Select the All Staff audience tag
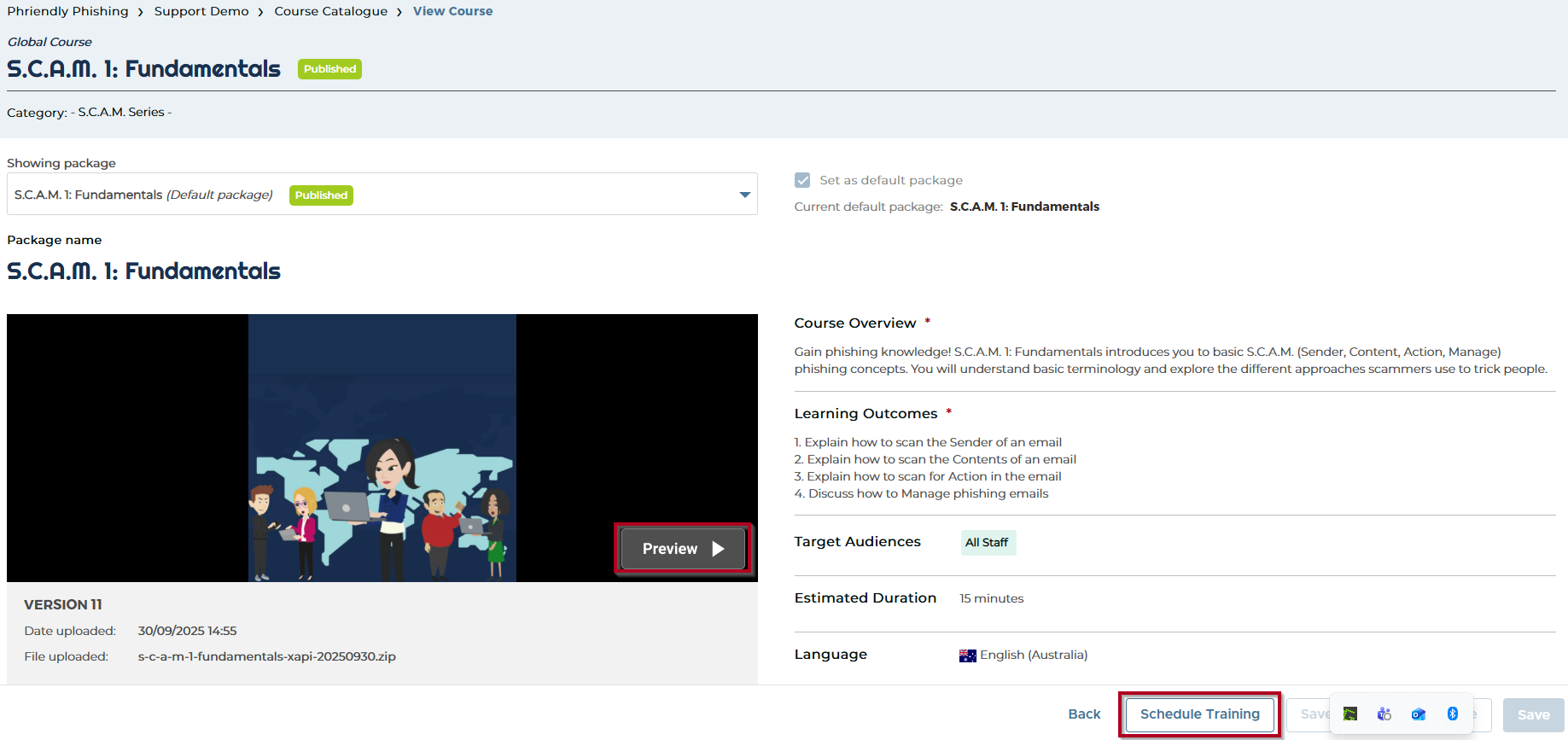 pos(988,543)
